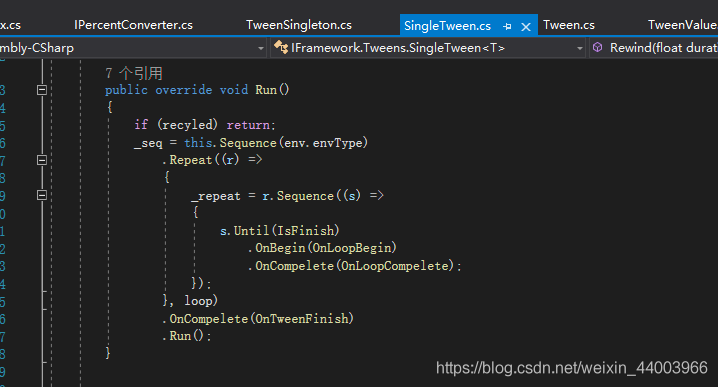Open the TweenValue tab
Screen dimensions: 718x387
(682, 25)
